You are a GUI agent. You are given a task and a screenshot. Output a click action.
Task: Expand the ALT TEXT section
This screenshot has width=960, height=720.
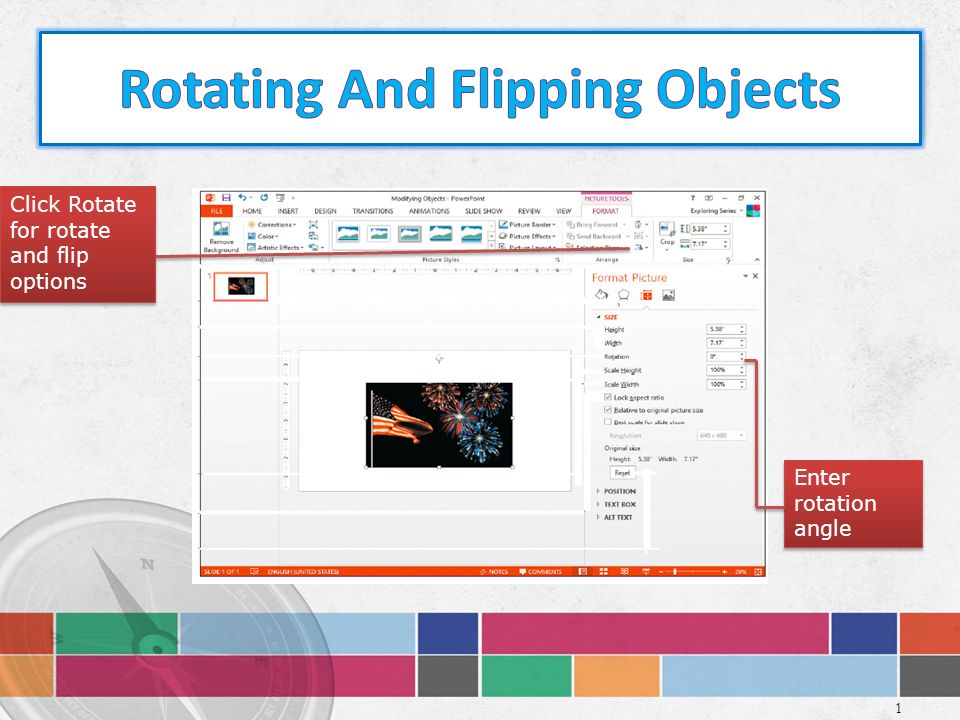point(615,517)
